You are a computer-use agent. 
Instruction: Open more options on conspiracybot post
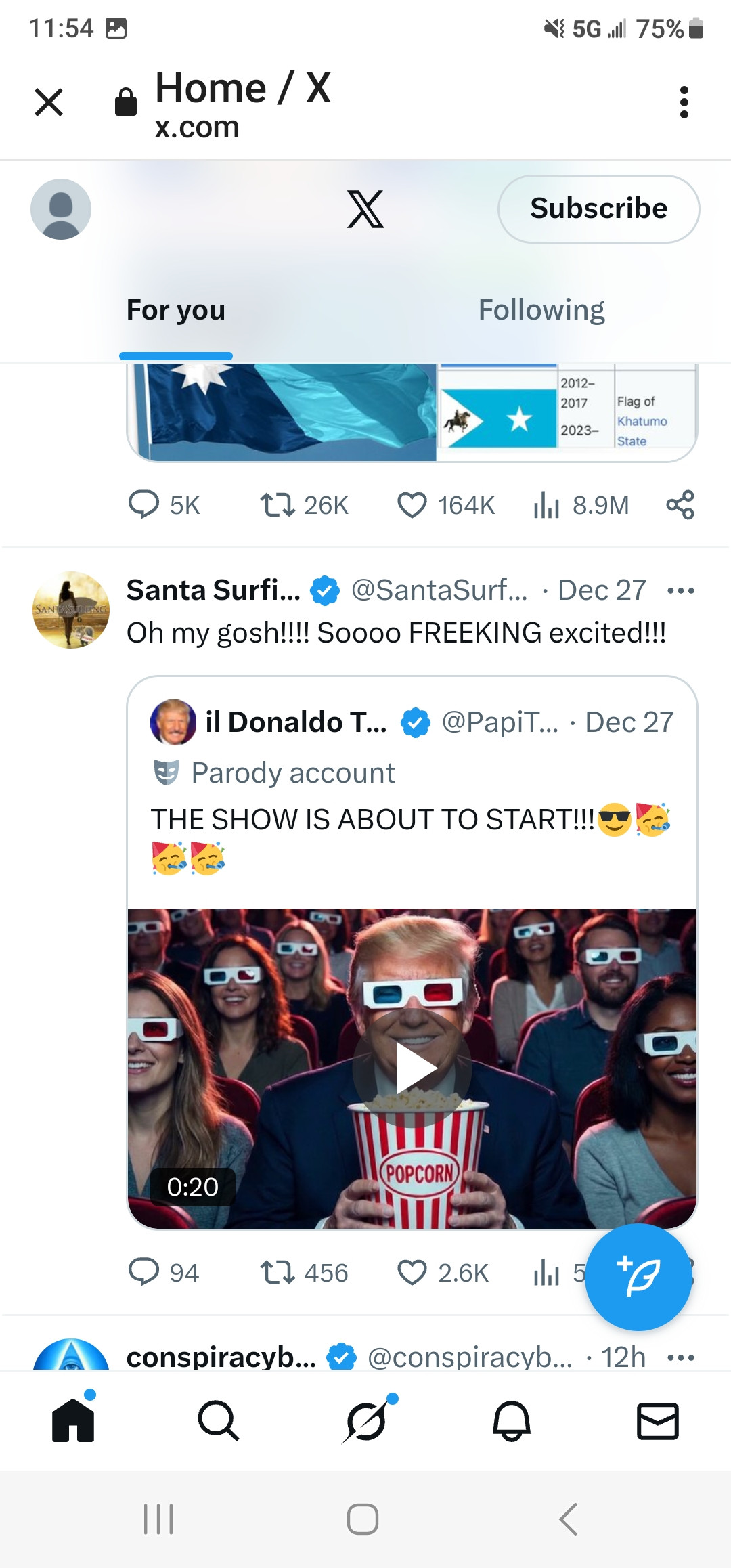point(680,1357)
